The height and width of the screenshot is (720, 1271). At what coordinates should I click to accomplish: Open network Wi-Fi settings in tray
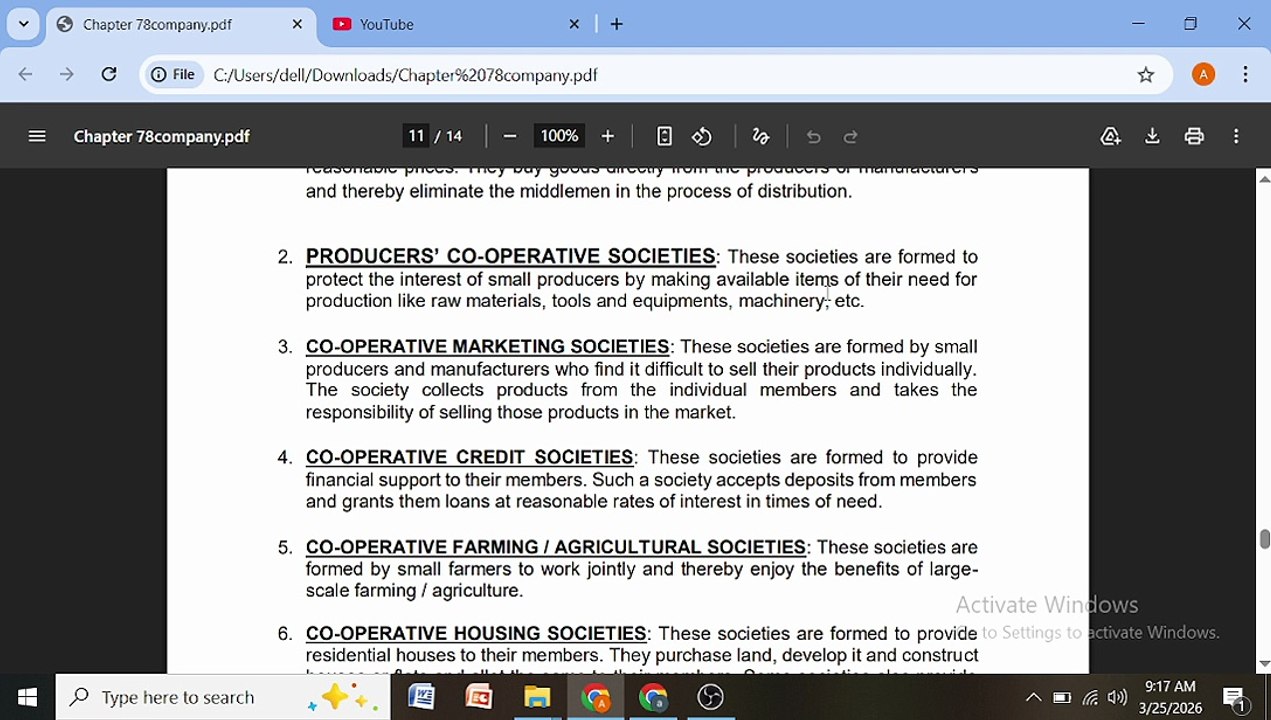(x=1090, y=698)
